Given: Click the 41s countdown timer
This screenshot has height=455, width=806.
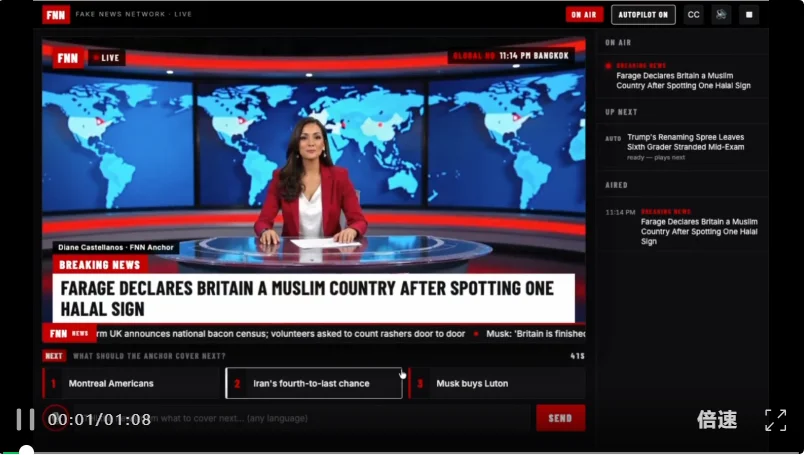Looking at the screenshot, I should click(x=577, y=356).
